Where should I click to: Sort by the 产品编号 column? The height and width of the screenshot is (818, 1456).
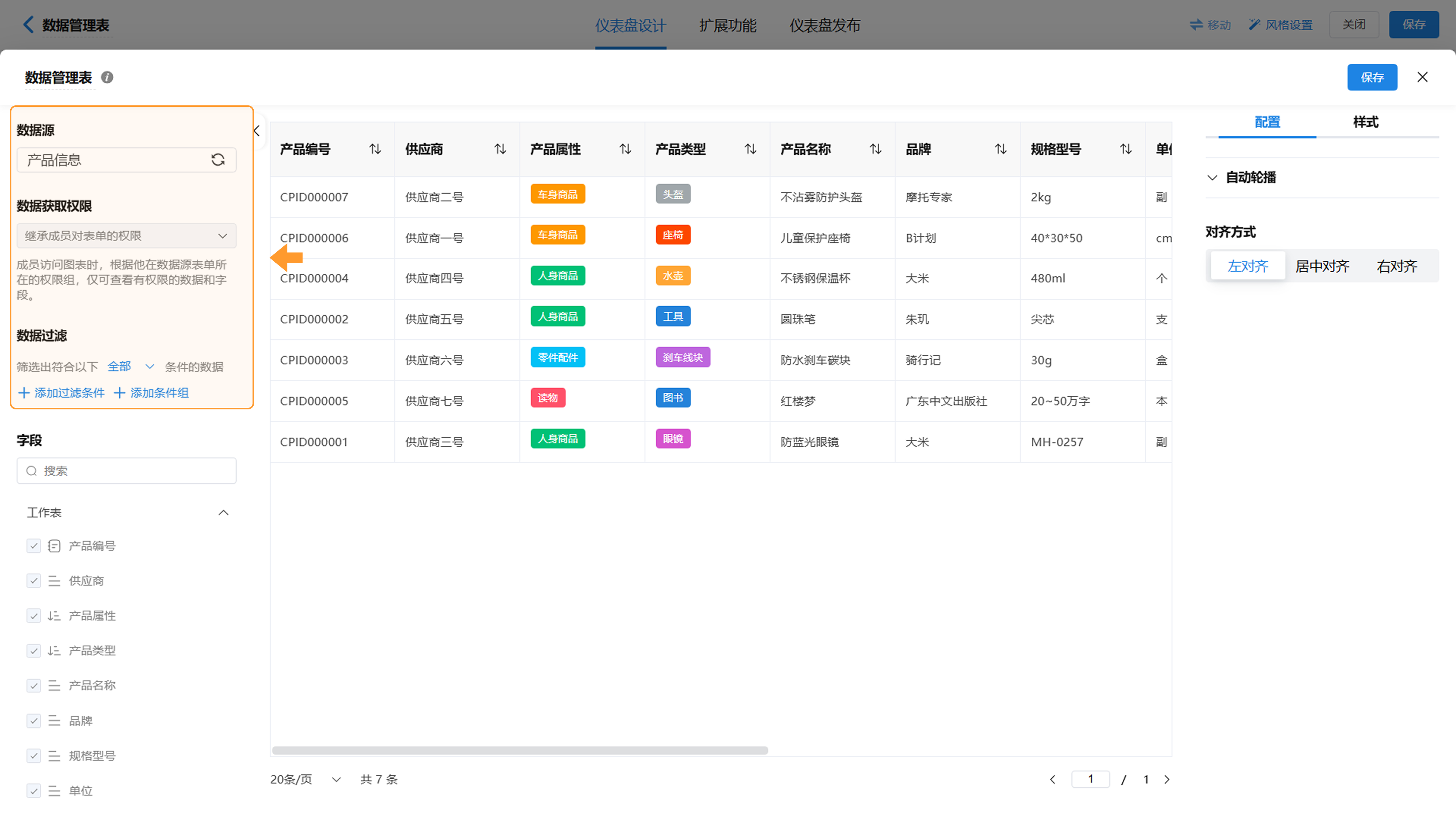[375, 149]
